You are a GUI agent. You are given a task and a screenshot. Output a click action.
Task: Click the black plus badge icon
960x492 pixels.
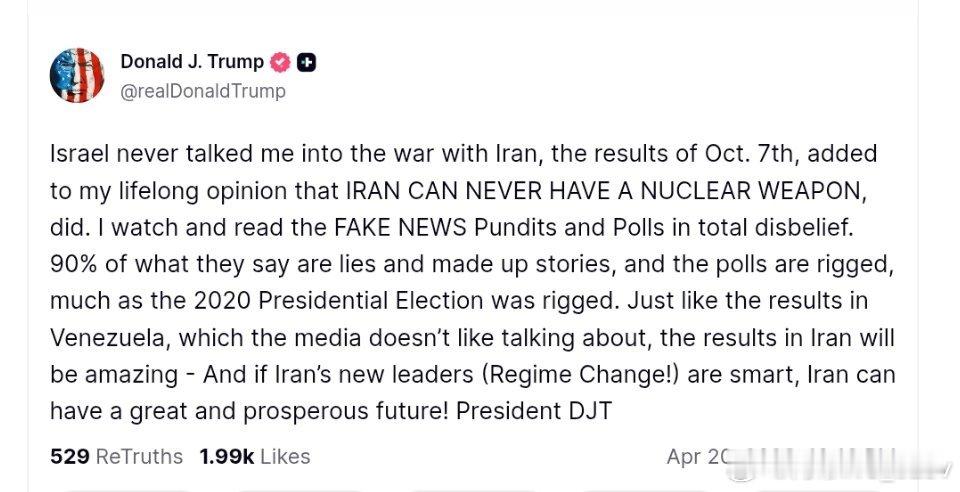[x=307, y=62]
